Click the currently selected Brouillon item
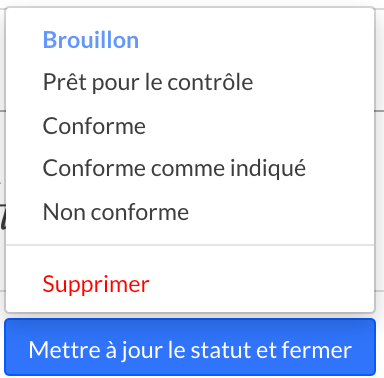Viewport: 384px width, 378px height. click(x=190, y=40)
